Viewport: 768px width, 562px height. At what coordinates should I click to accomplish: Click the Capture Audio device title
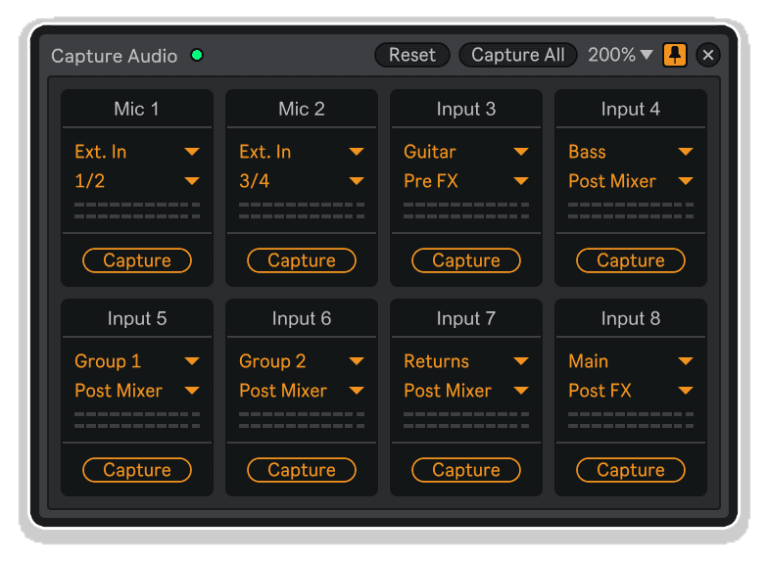(x=114, y=56)
